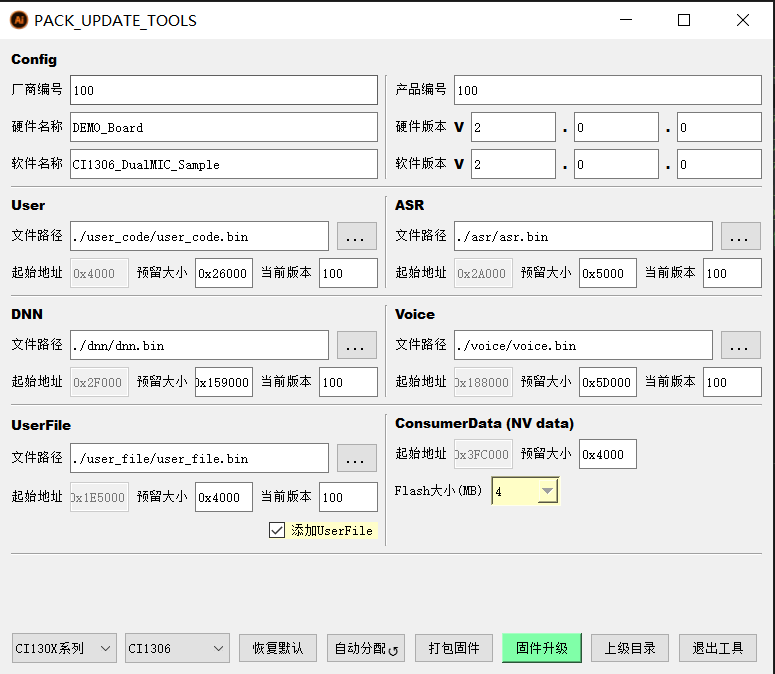Open the Flash大小(MB) dropdown
This screenshot has height=674, width=775.
(x=546, y=491)
